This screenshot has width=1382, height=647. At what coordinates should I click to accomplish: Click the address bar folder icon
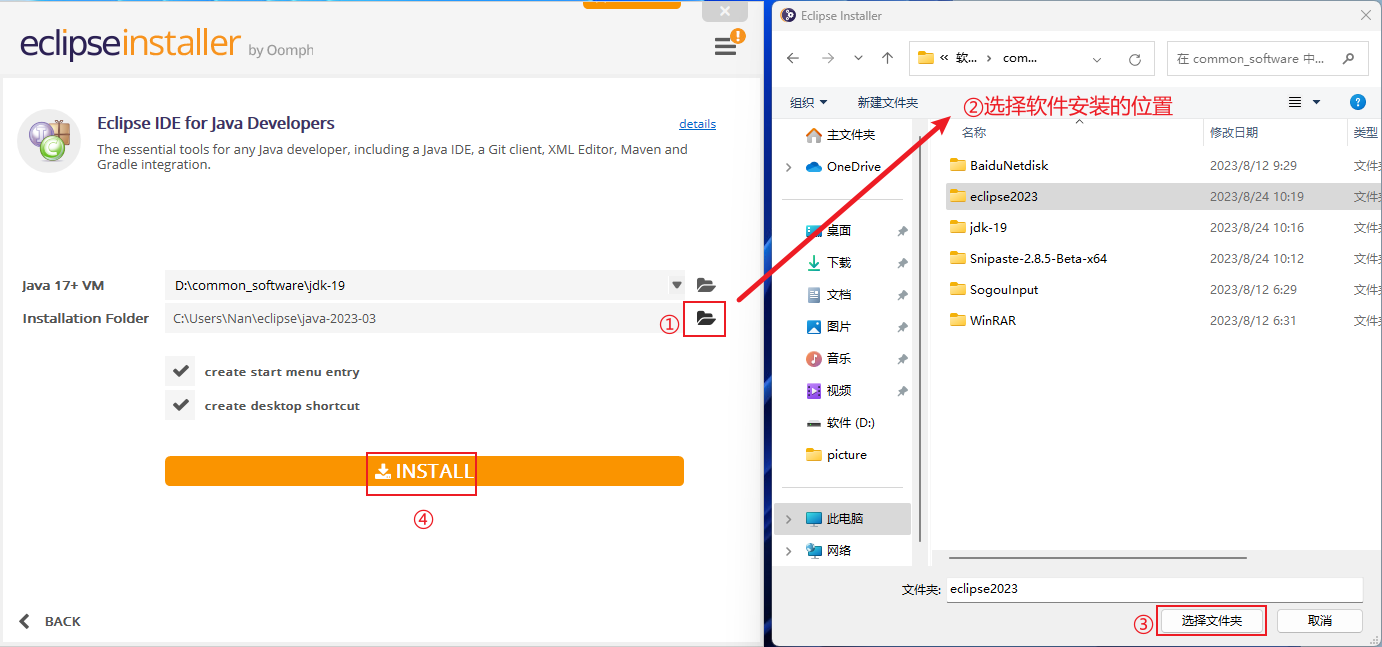pos(925,58)
